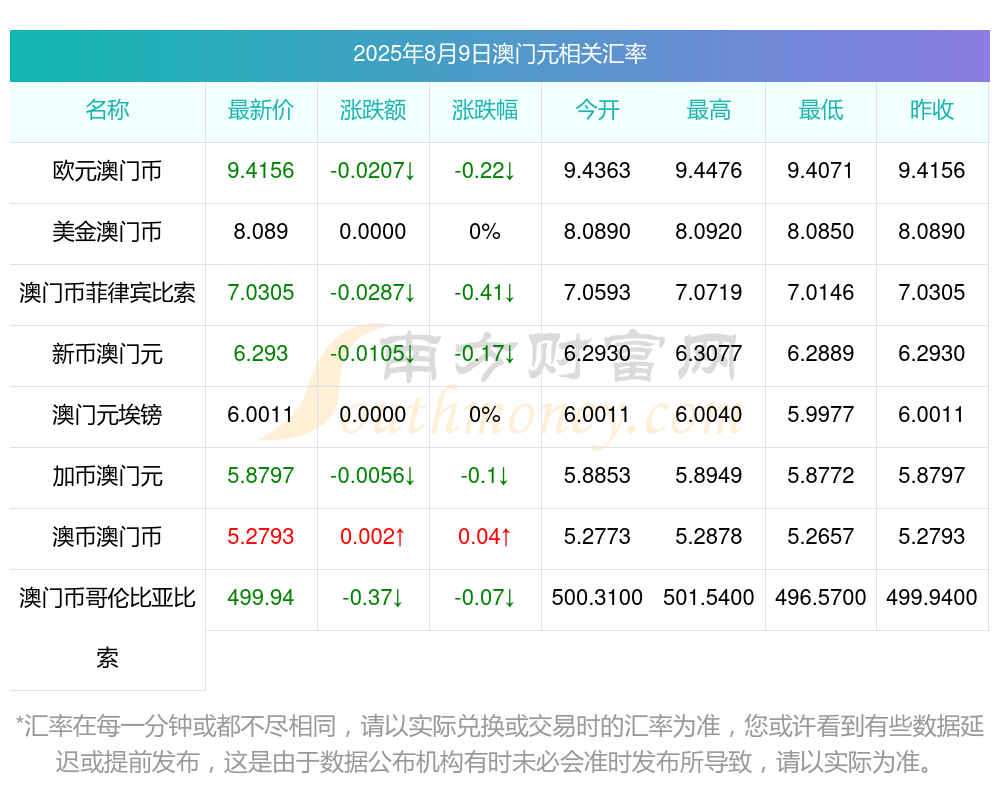The height and width of the screenshot is (793, 1000).
Task: Click the high value 501.5400
Action: (709, 597)
